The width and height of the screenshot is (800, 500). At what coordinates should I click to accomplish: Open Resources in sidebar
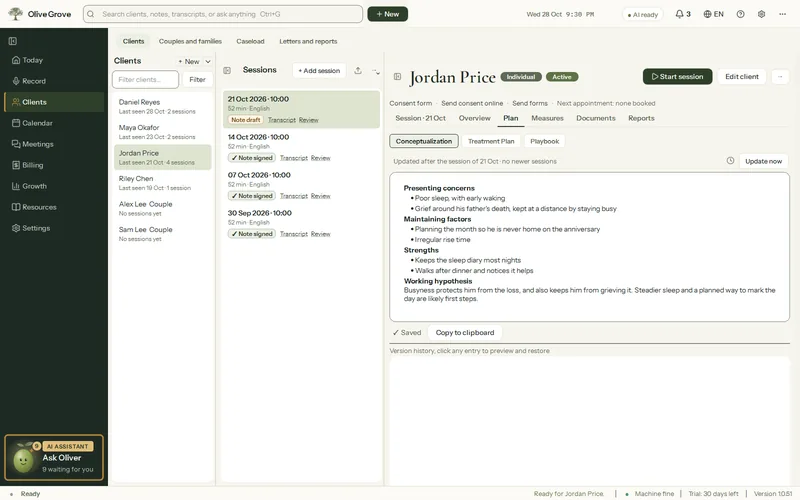click(x=54, y=207)
